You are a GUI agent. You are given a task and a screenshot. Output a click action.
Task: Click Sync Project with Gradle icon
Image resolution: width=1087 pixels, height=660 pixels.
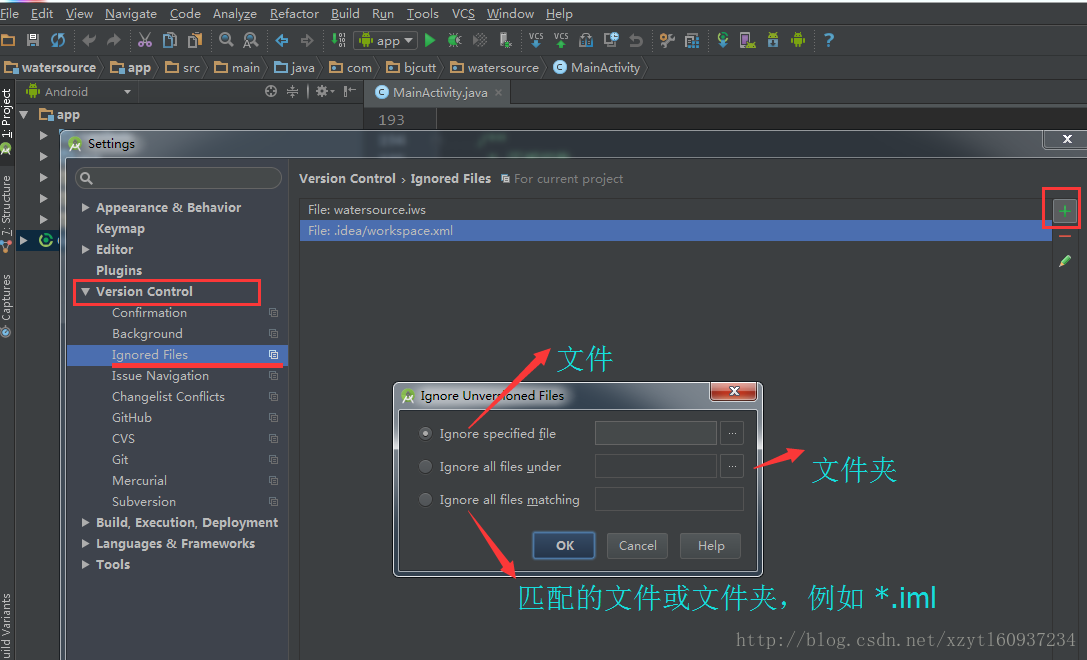coord(722,40)
